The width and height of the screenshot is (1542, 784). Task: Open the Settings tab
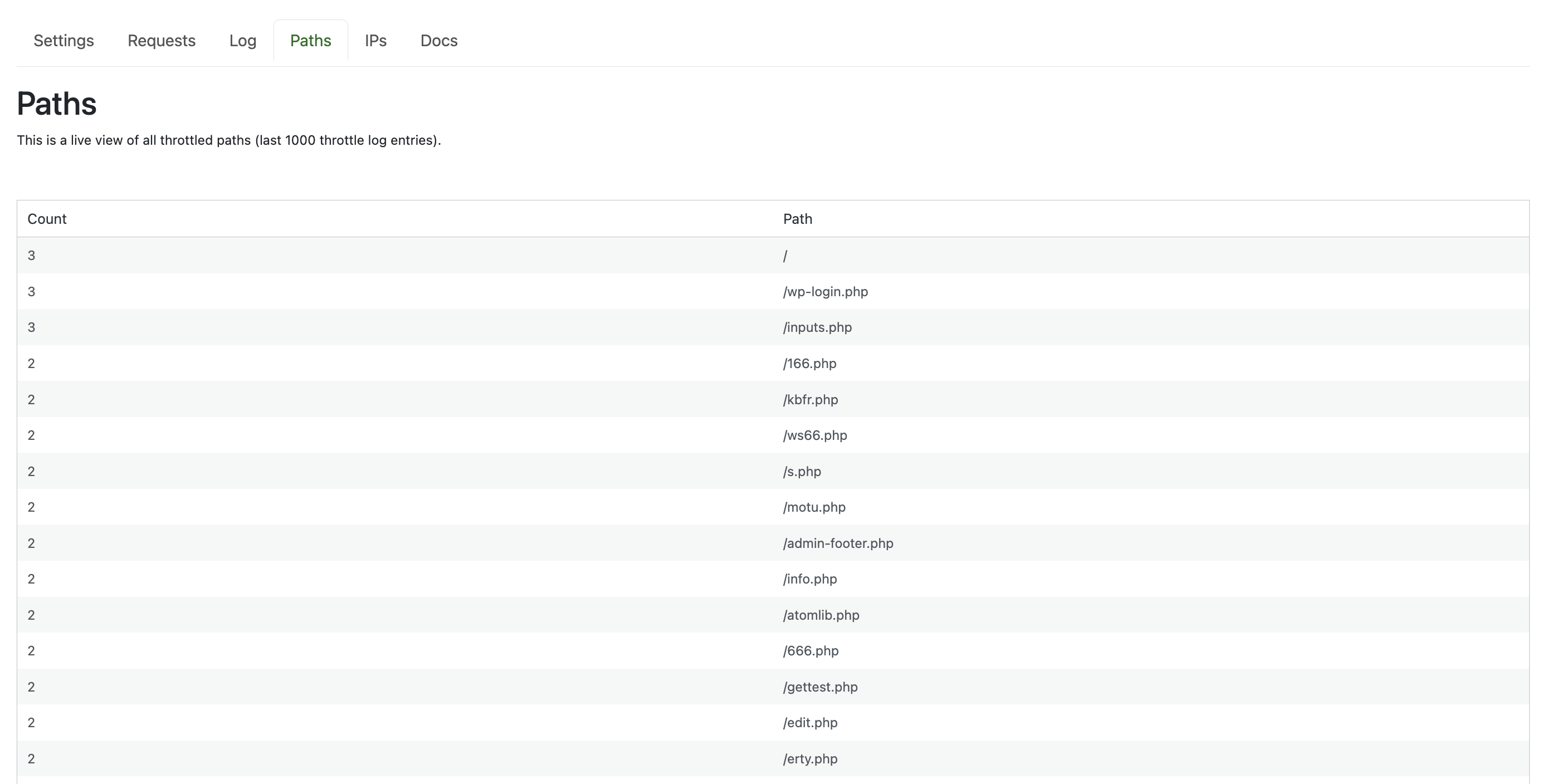point(64,41)
